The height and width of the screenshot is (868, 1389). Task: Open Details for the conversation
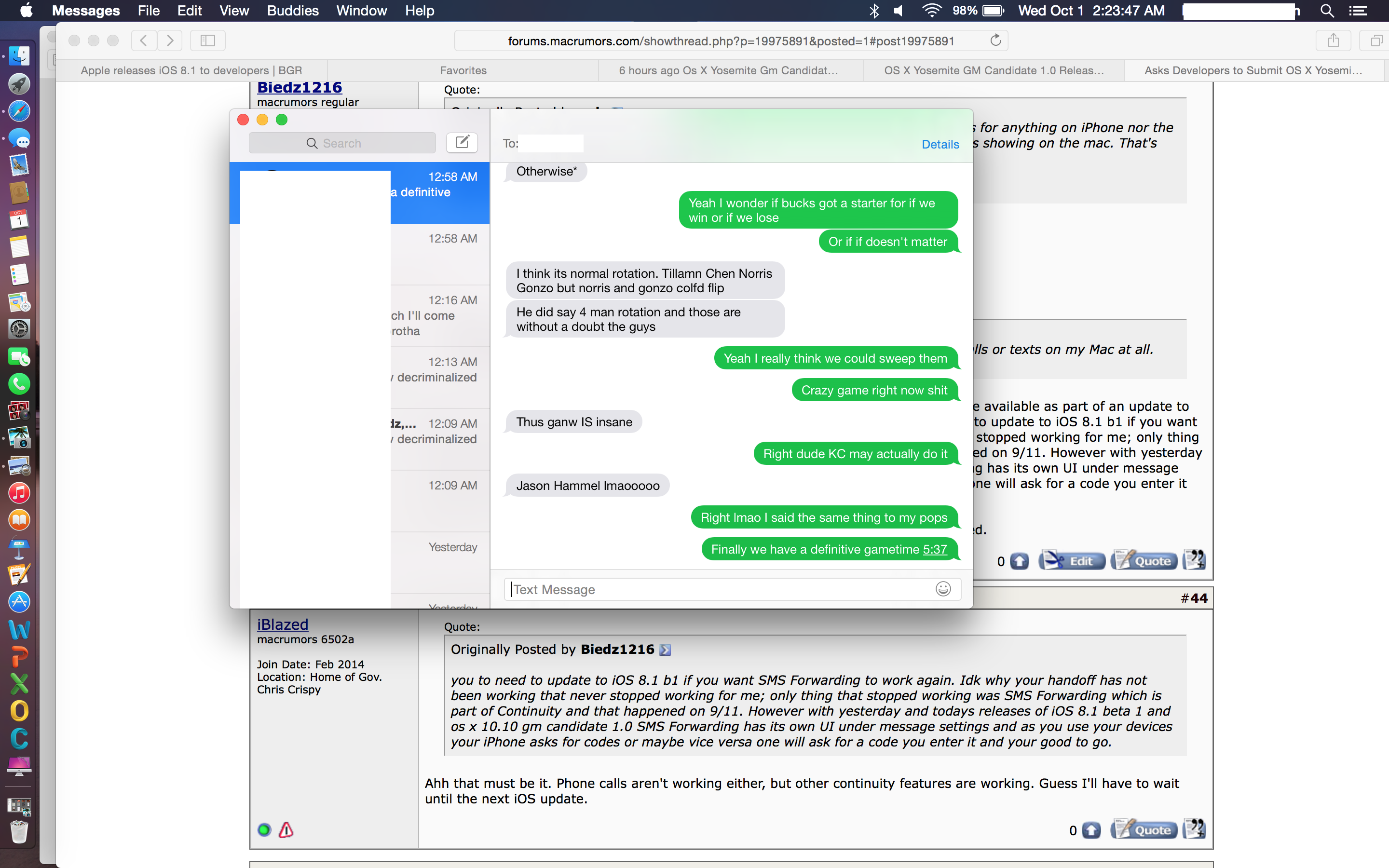(940, 144)
